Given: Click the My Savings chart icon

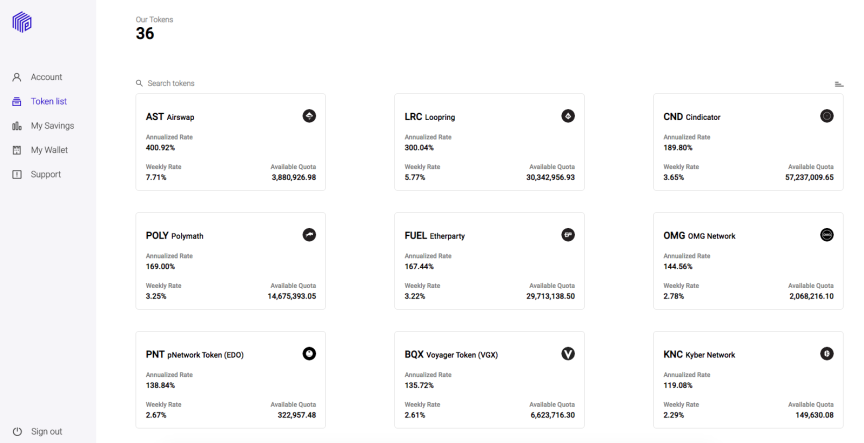Looking at the screenshot, I should tap(17, 126).
